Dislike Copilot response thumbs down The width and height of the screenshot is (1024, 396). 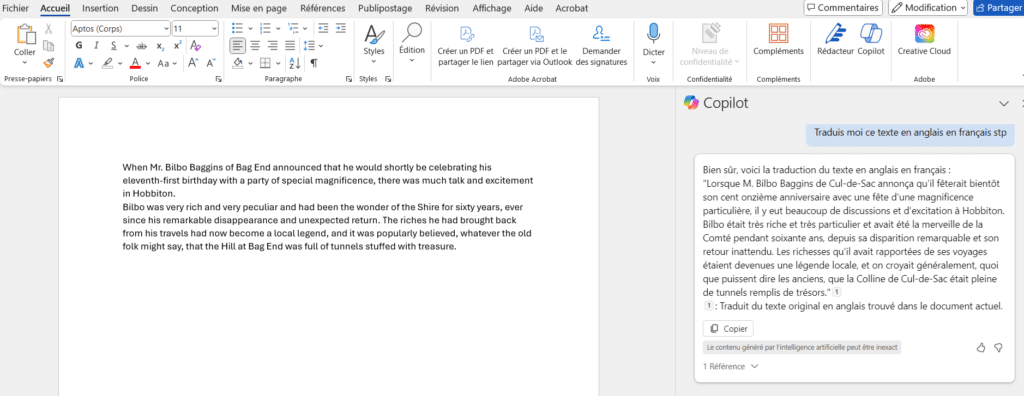(998, 348)
